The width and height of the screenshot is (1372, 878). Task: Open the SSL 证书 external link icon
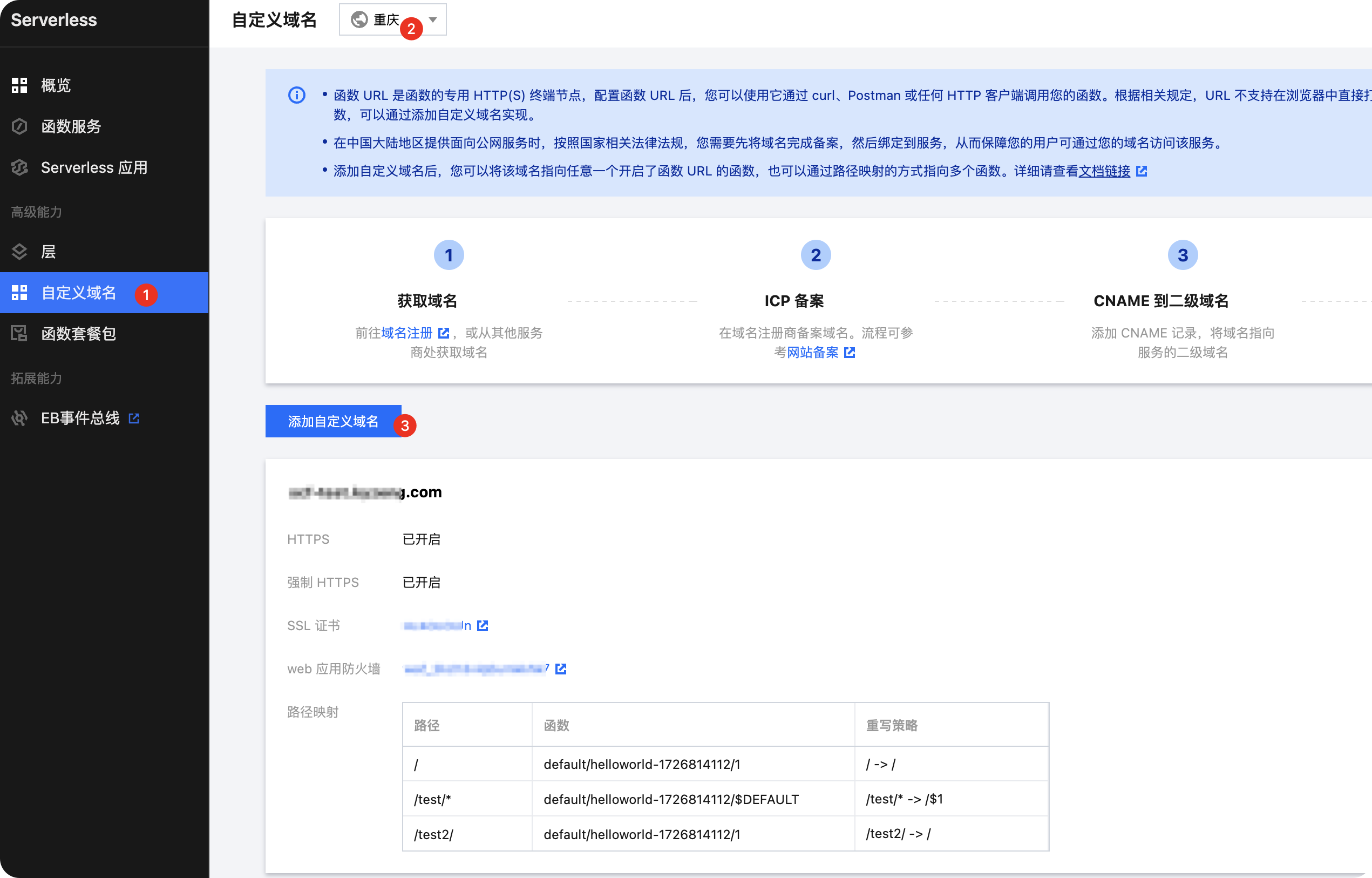tap(483, 626)
